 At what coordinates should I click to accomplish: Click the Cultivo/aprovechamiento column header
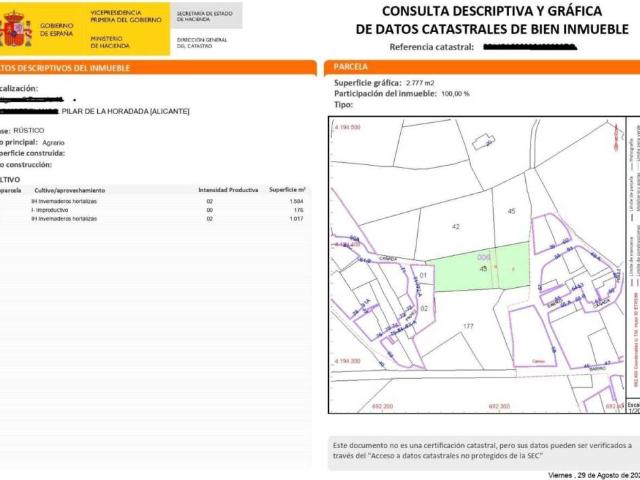[x=69, y=189]
